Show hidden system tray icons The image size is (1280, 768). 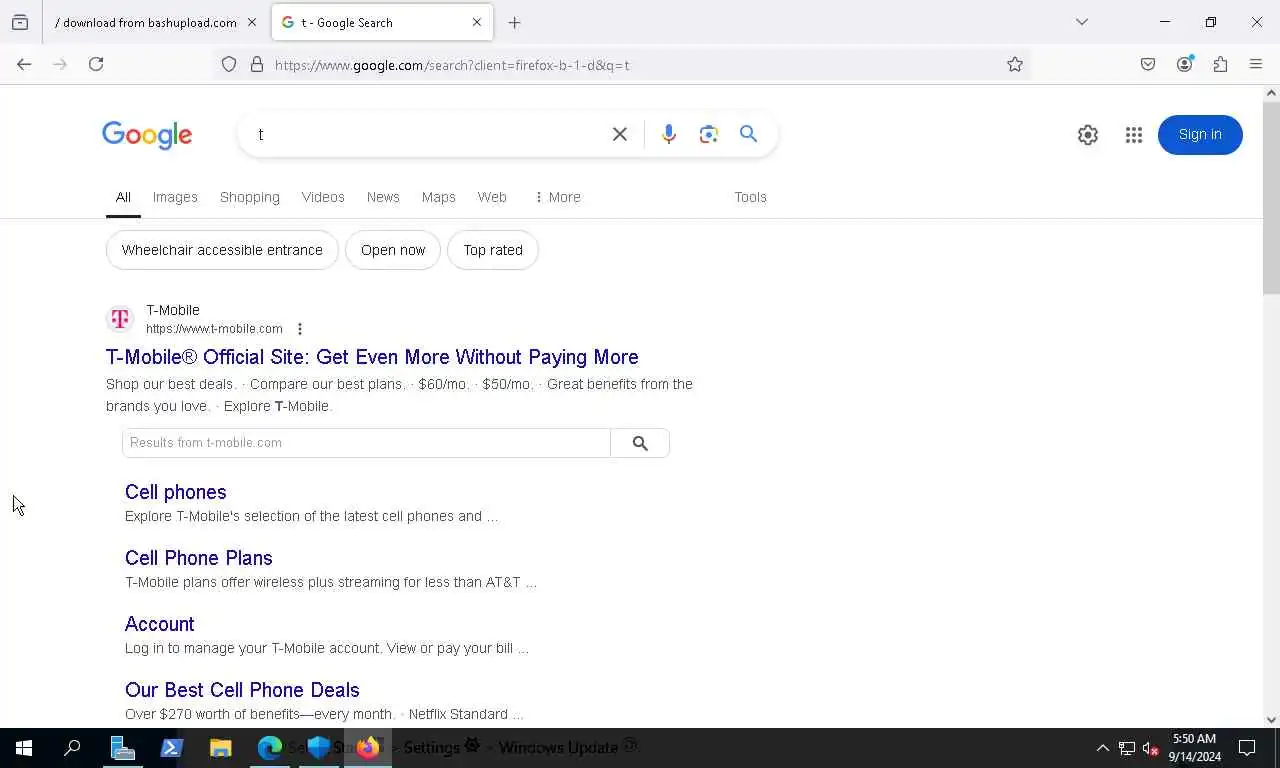1103,748
